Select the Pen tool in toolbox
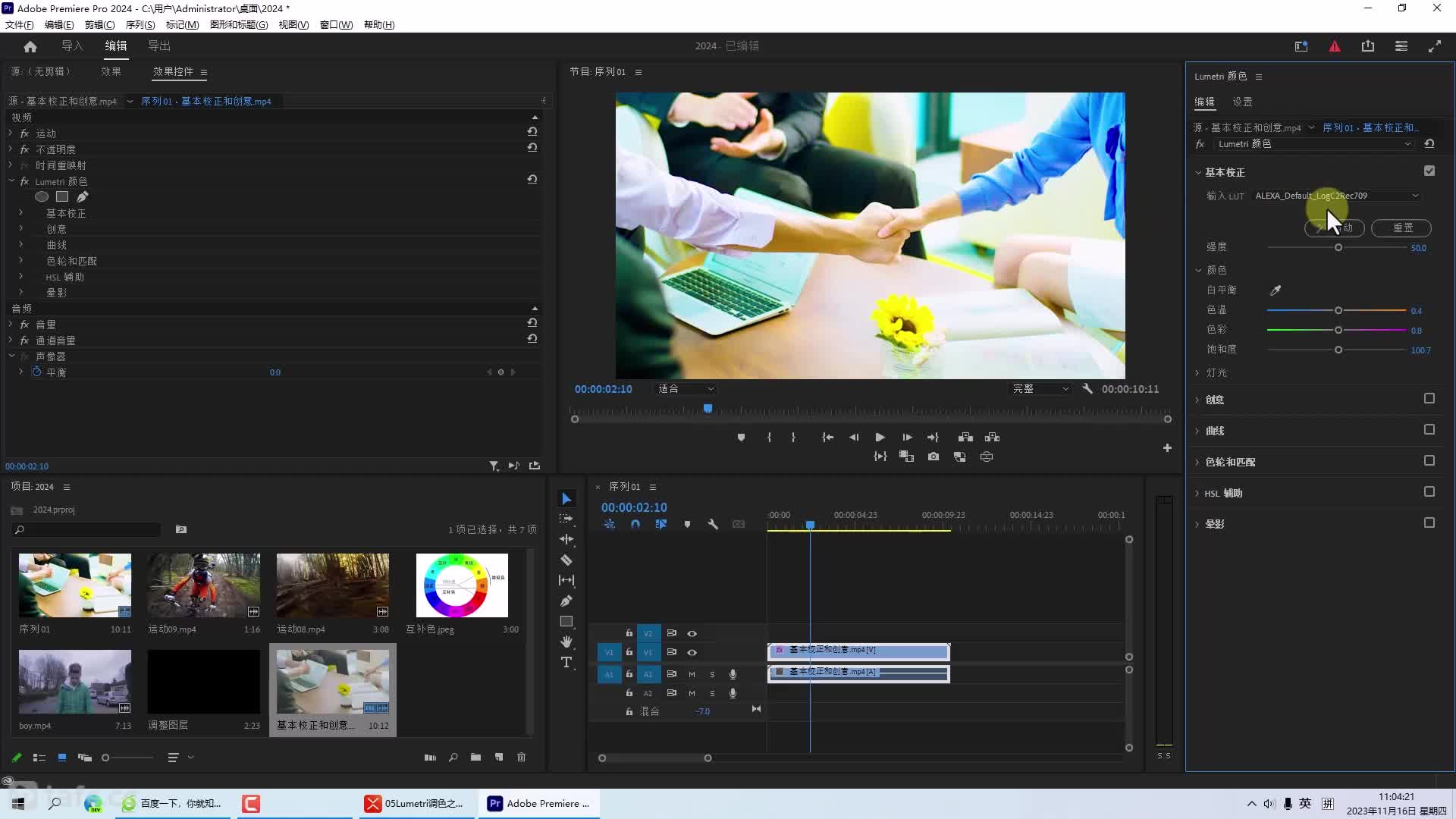1456x819 pixels. coord(566,601)
